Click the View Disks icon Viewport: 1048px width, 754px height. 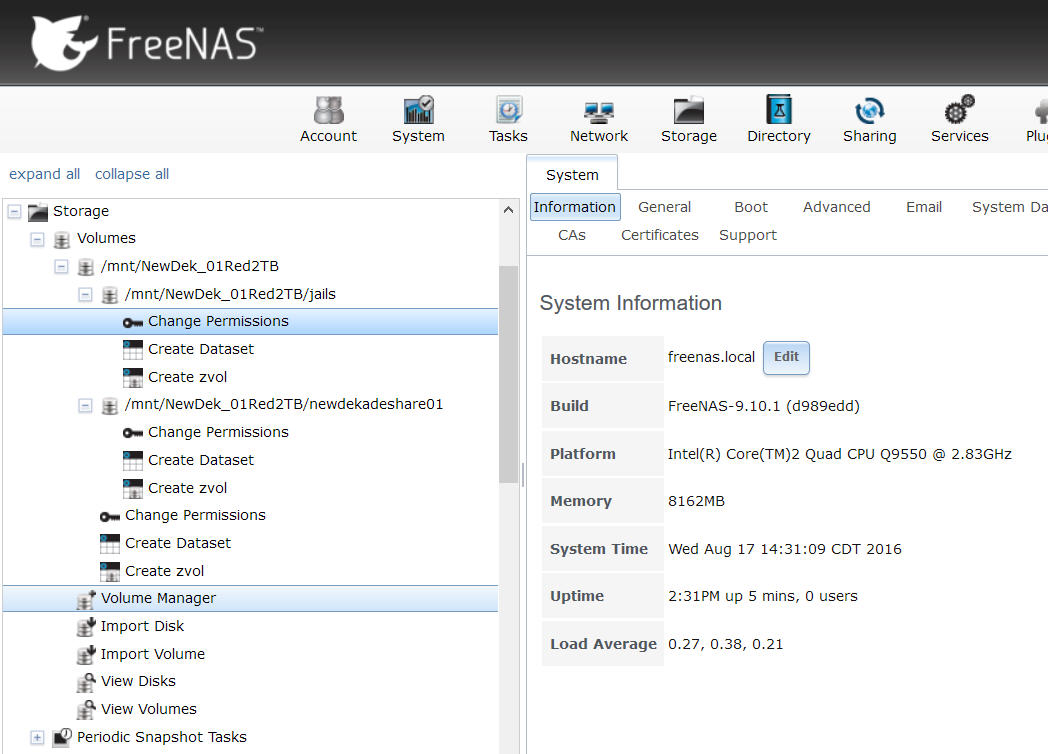[86, 682]
